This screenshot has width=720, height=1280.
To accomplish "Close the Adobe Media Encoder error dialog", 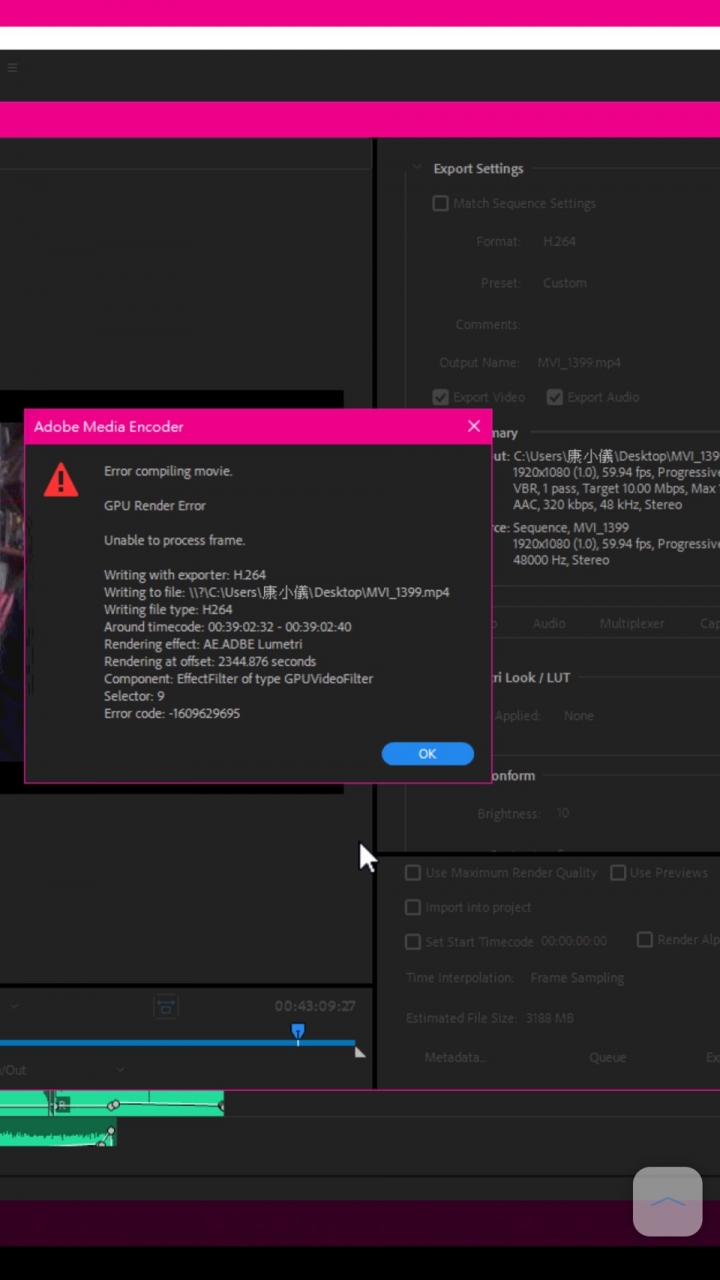I will (x=474, y=426).
